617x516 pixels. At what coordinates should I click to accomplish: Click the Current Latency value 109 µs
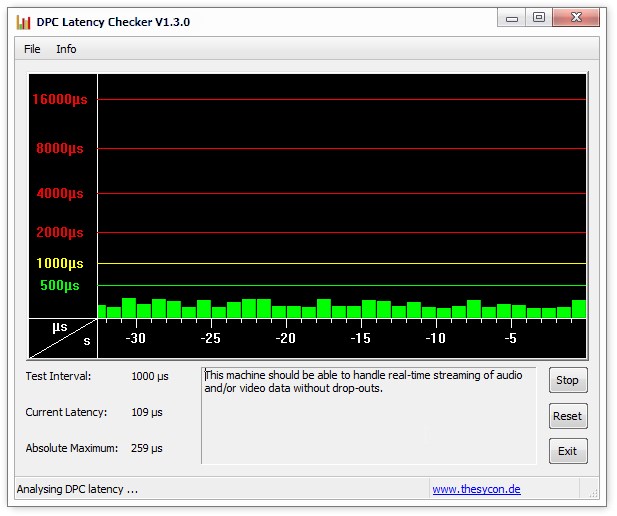(x=147, y=412)
